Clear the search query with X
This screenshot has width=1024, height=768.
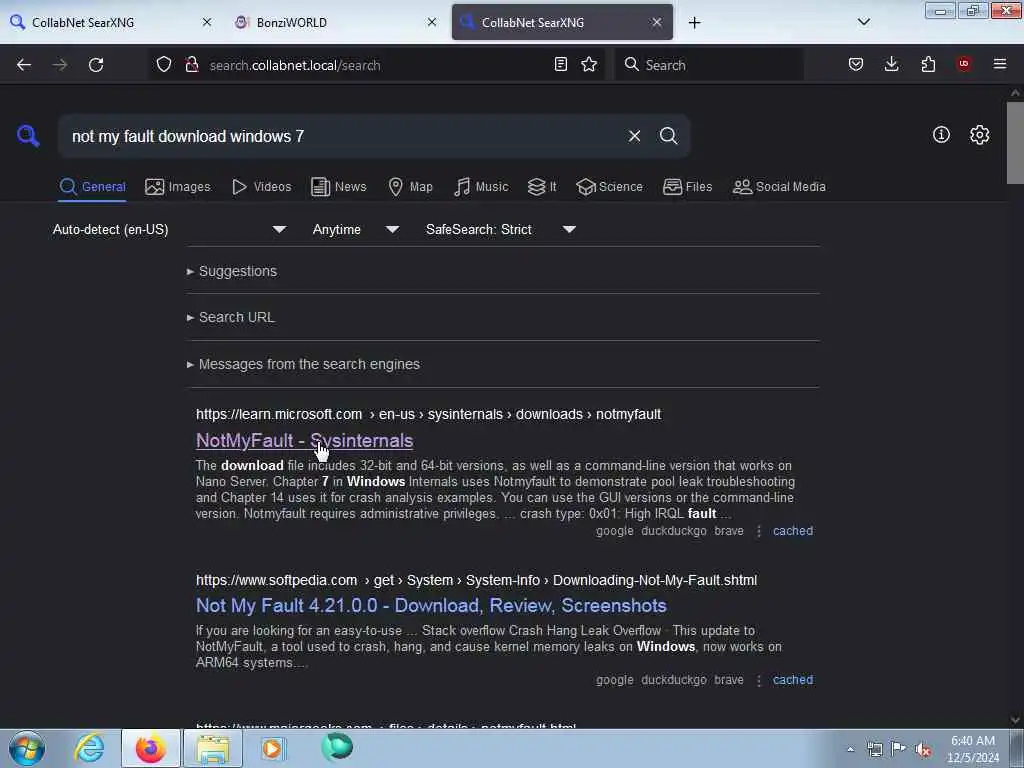point(634,136)
